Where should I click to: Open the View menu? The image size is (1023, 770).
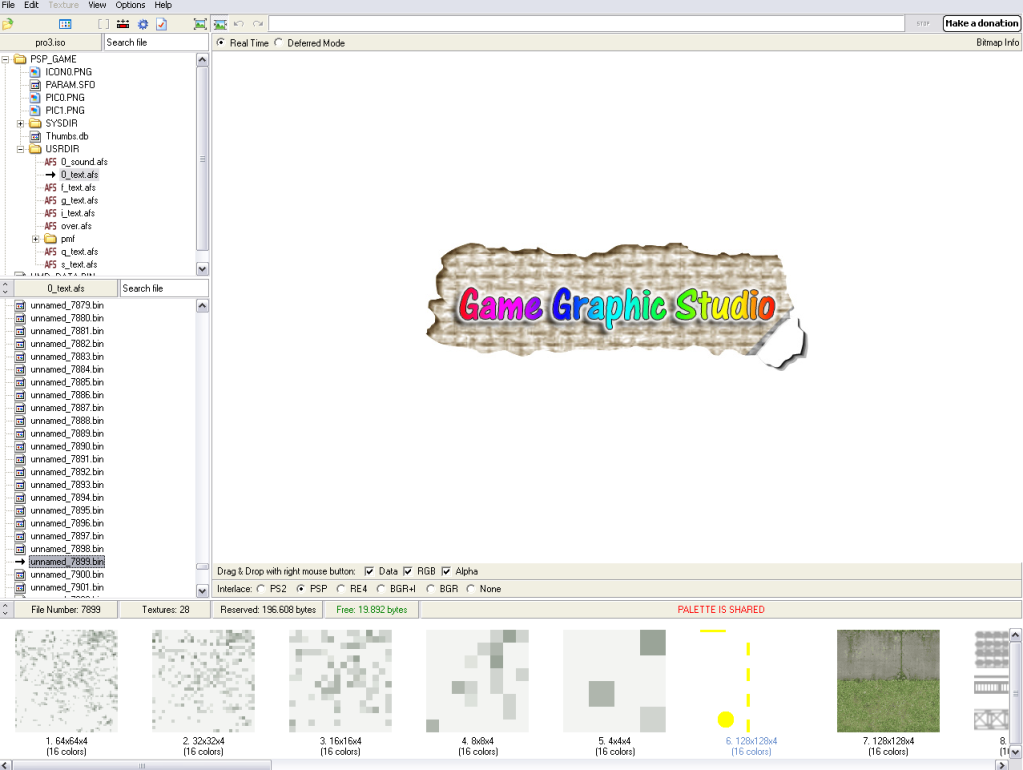pyautogui.click(x=97, y=5)
